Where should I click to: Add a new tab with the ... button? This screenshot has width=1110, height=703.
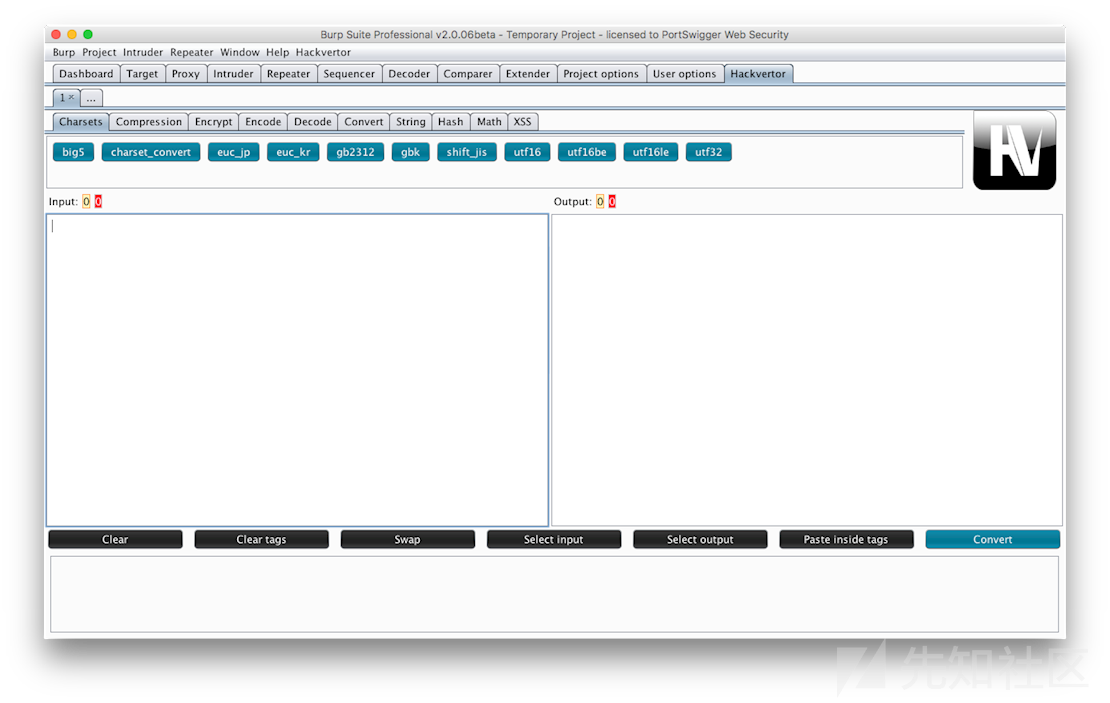coord(91,98)
